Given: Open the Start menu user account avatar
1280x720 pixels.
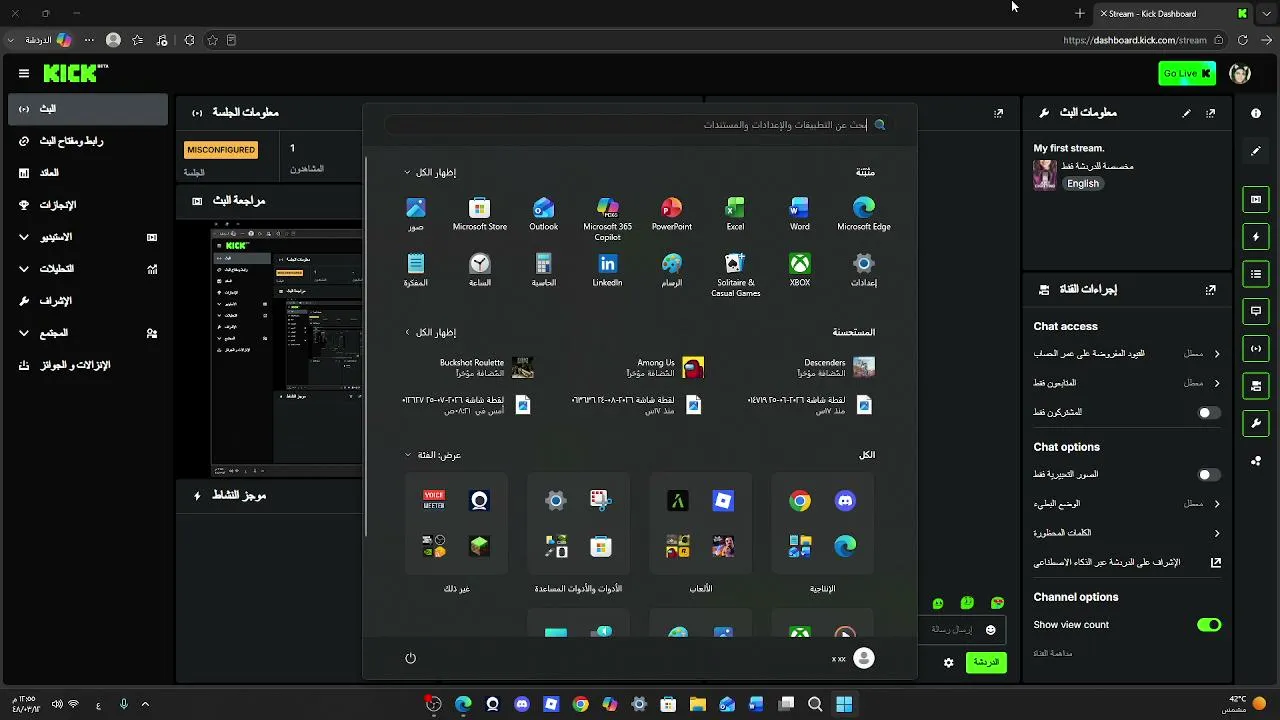Looking at the screenshot, I should tap(864, 658).
